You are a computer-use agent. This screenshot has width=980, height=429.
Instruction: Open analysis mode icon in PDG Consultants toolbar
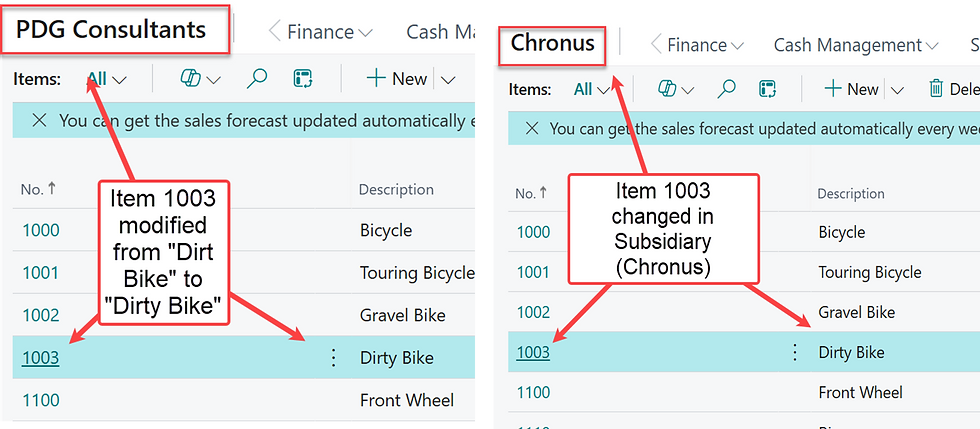[x=303, y=79]
